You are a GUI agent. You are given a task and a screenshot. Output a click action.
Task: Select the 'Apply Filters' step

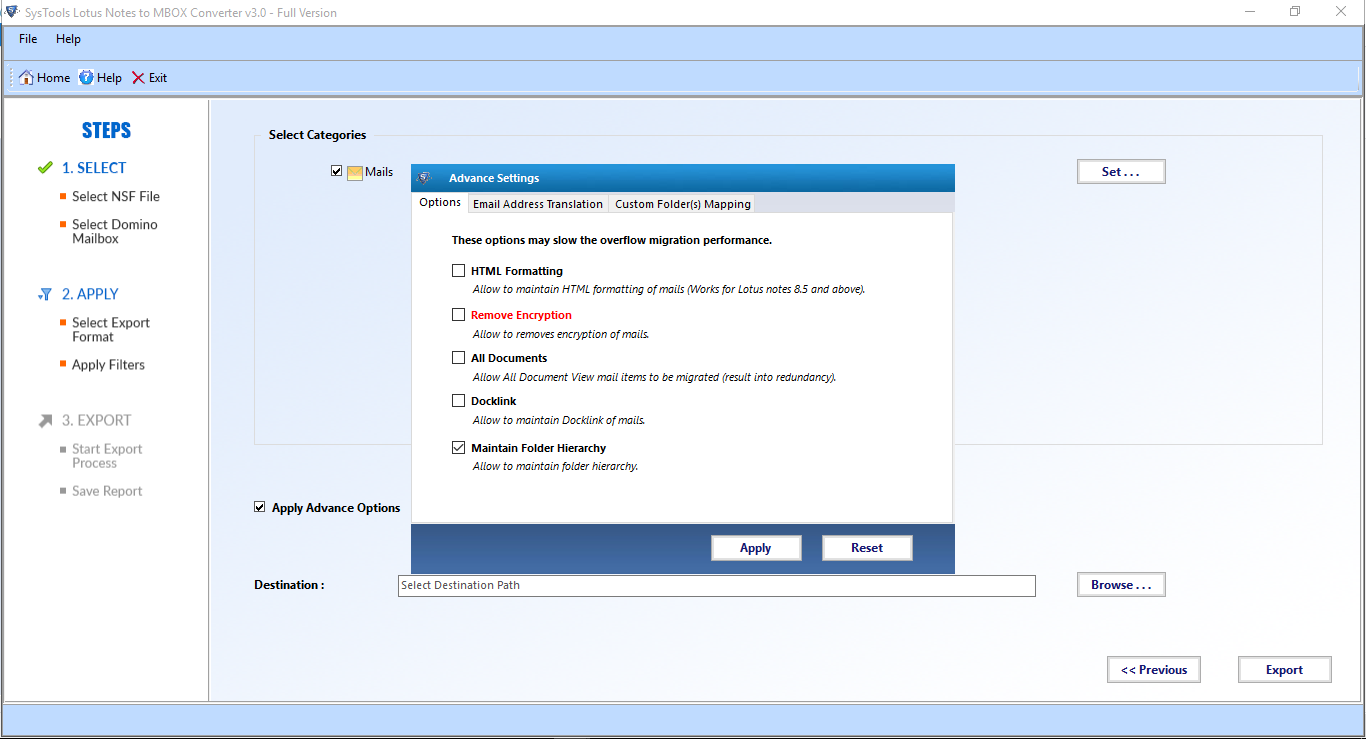coord(108,365)
